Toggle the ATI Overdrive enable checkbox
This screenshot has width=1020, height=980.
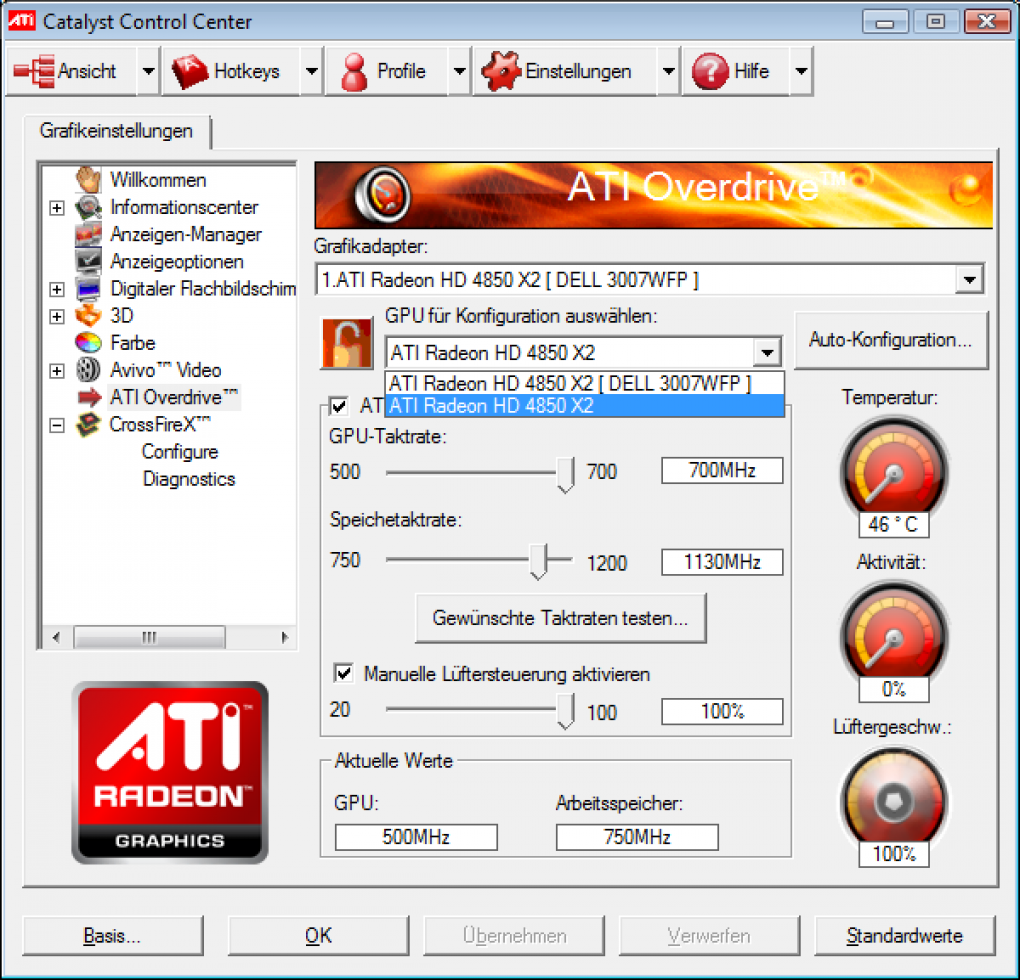339,406
